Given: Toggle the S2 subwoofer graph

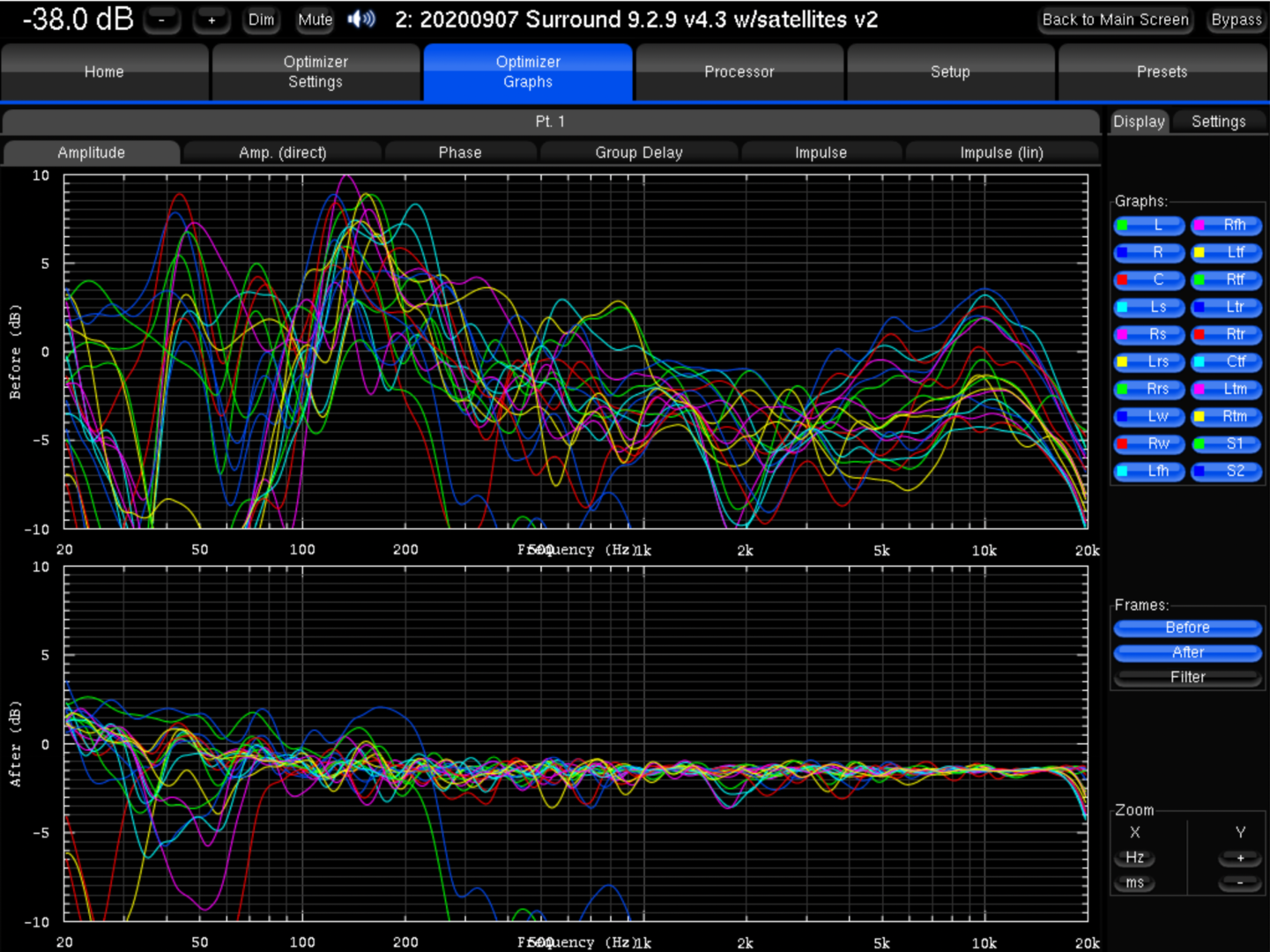Looking at the screenshot, I should (1226, 472).
